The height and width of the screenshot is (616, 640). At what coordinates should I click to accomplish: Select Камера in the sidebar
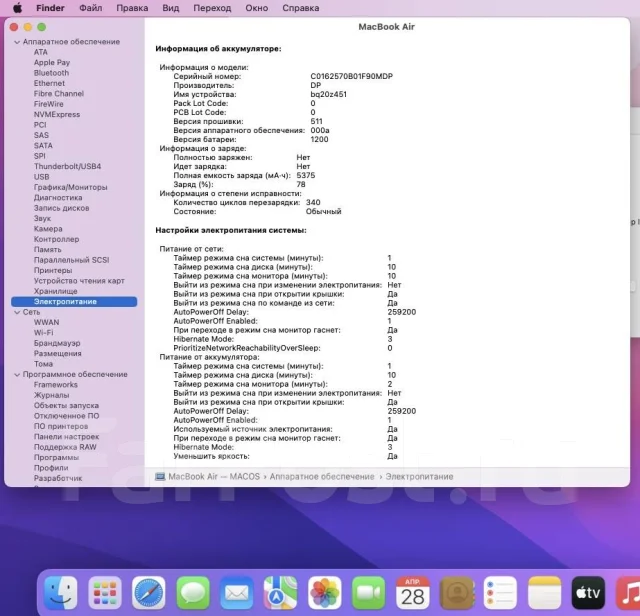[48, 229]
